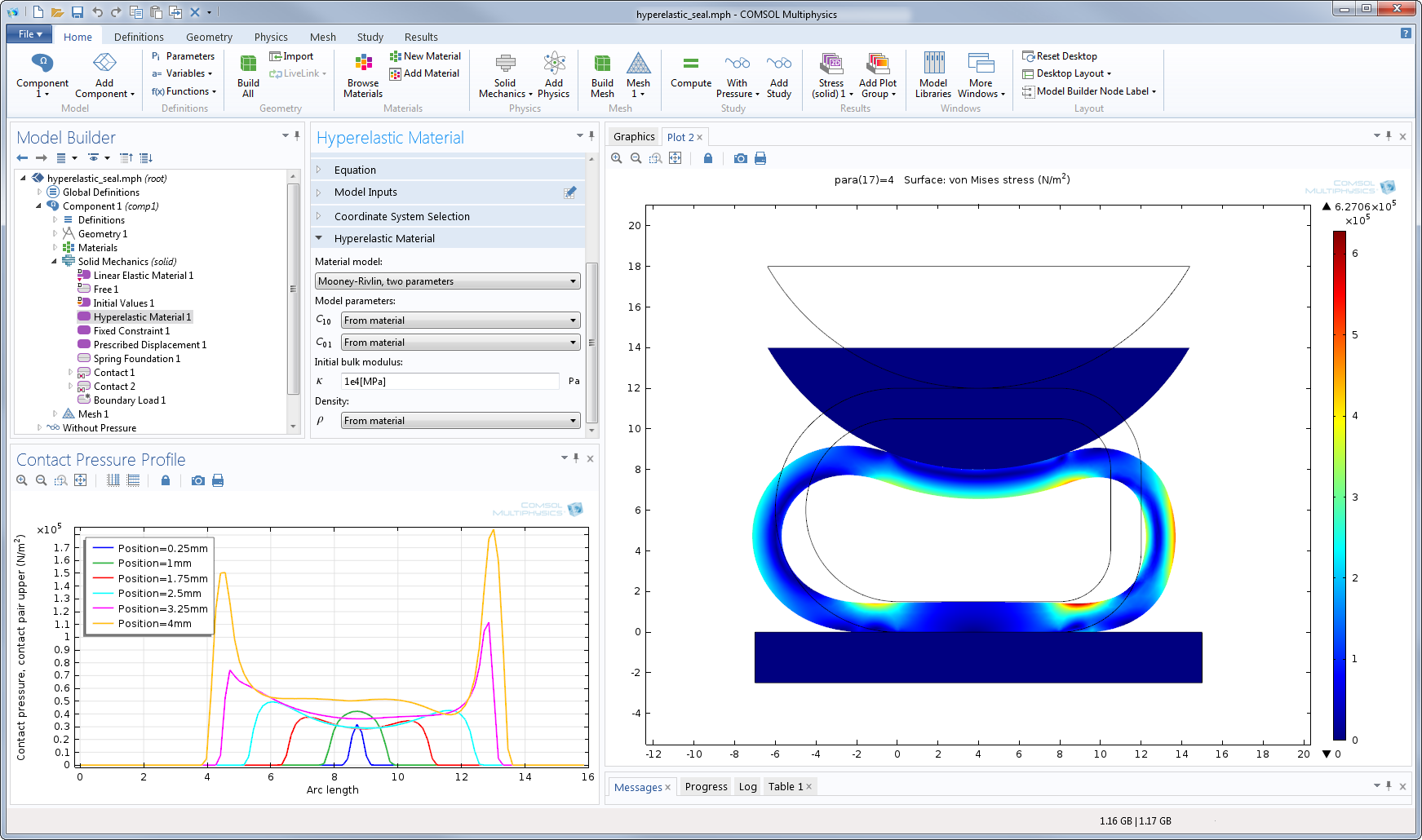Click the Hyperelastic settings vertical scrollbar
Screen dimensions: 1422x840
(592, 343)
